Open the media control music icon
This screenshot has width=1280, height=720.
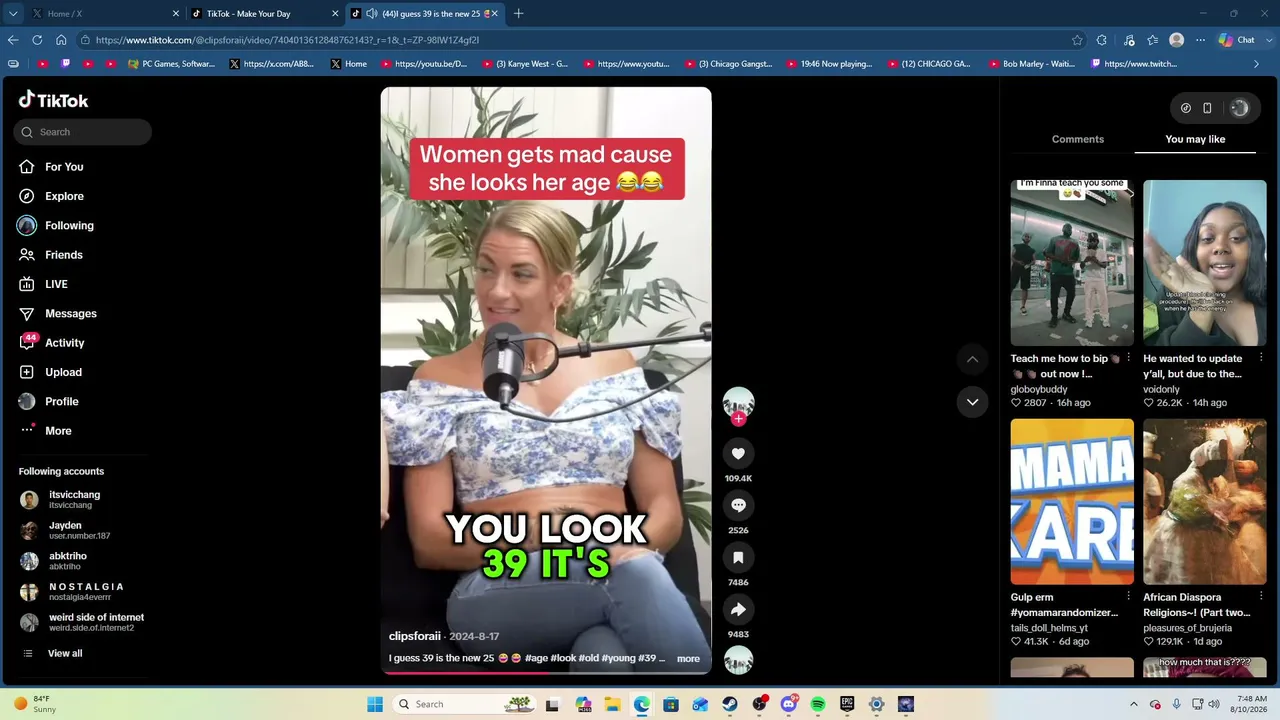[1129, 40]
